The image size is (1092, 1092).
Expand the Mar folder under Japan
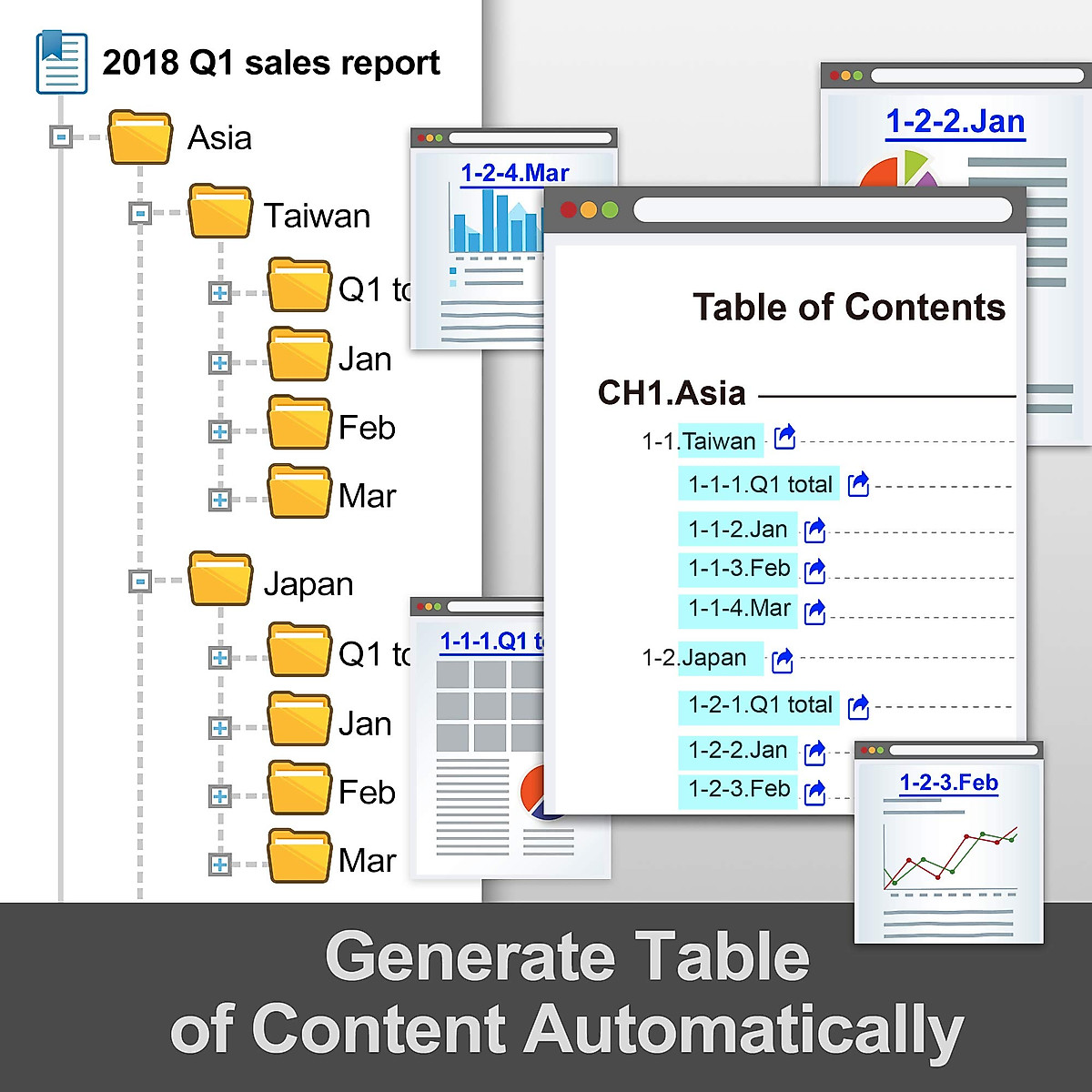(x=219, y=864)
